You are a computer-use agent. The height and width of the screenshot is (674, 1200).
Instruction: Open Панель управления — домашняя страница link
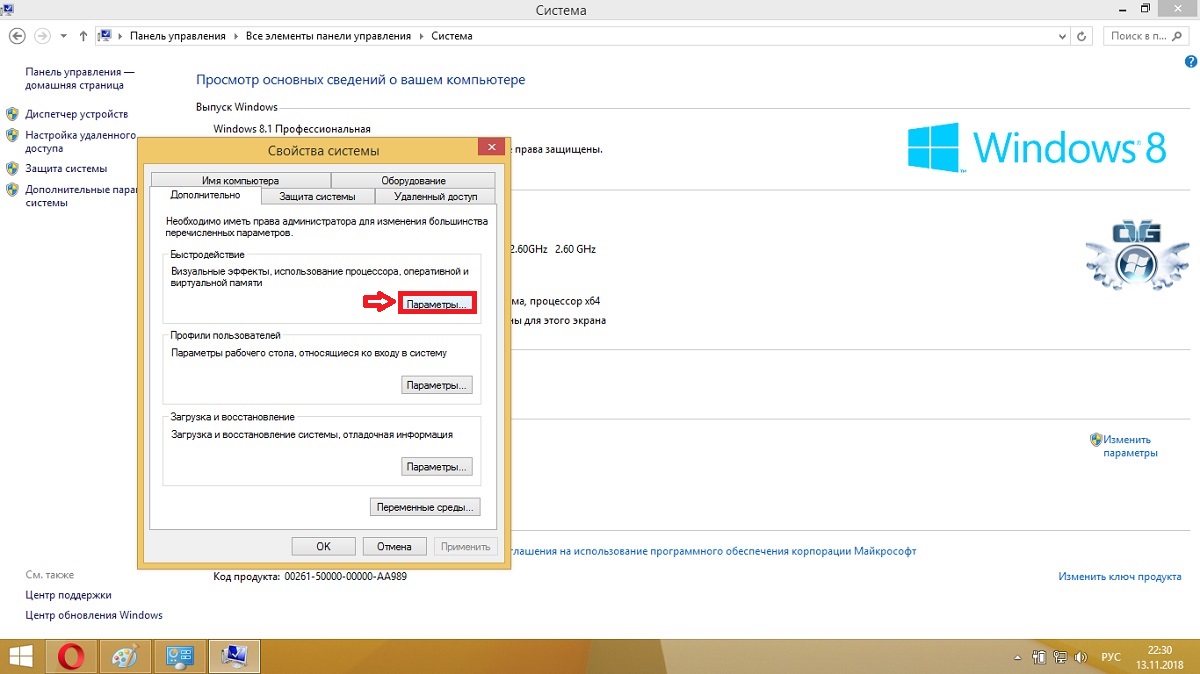tap(79, 79)
